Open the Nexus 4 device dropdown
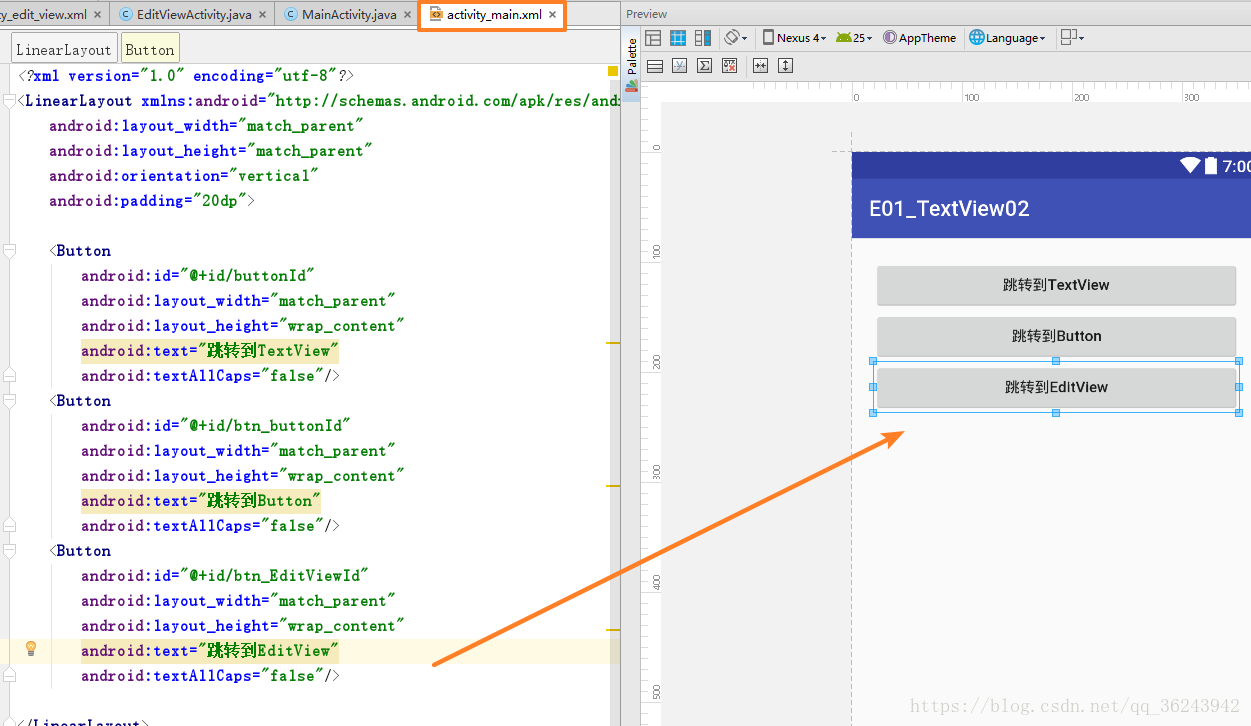The height and width of the screenshot is (726, 1251). 798,37
